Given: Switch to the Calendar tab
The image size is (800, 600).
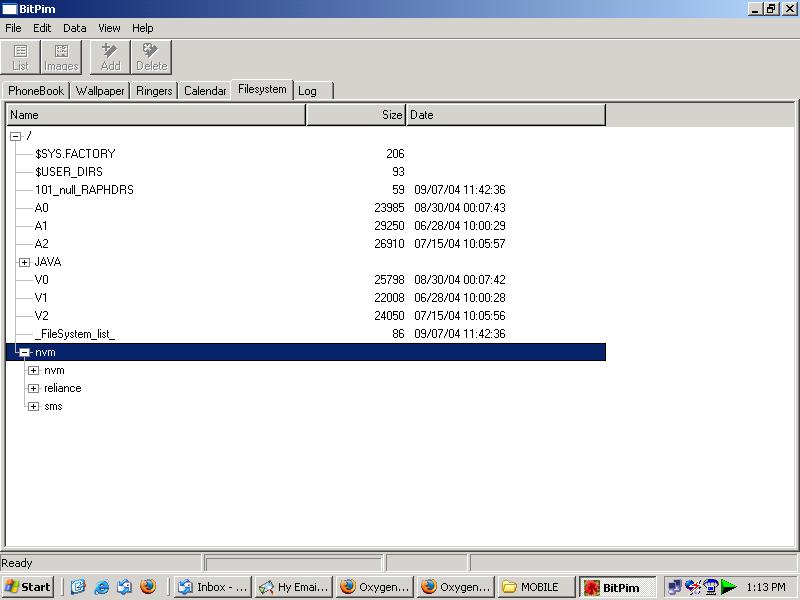Looking at the screenshot, I should [x=205, y=91].
